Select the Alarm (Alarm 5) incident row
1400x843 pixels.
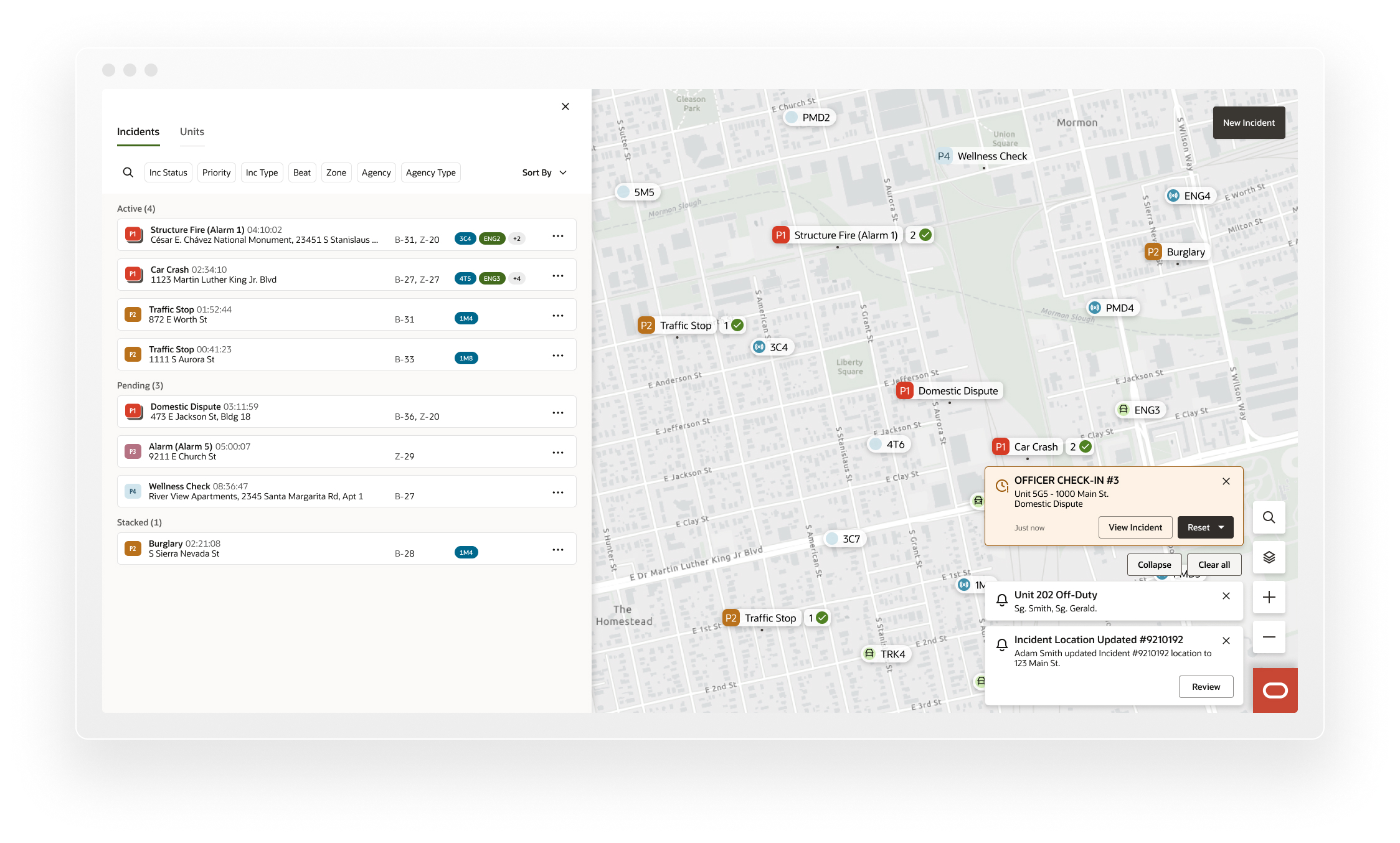point(346,451)
